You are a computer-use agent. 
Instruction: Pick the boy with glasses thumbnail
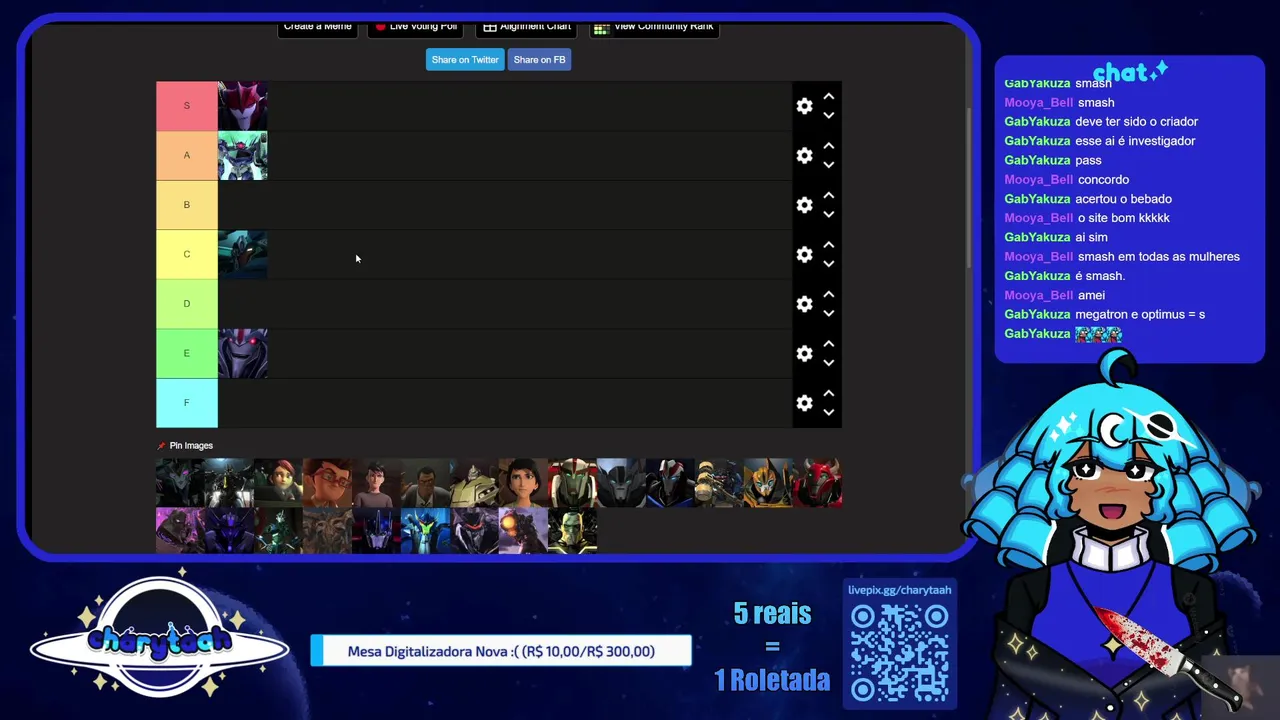click(327, 483)
